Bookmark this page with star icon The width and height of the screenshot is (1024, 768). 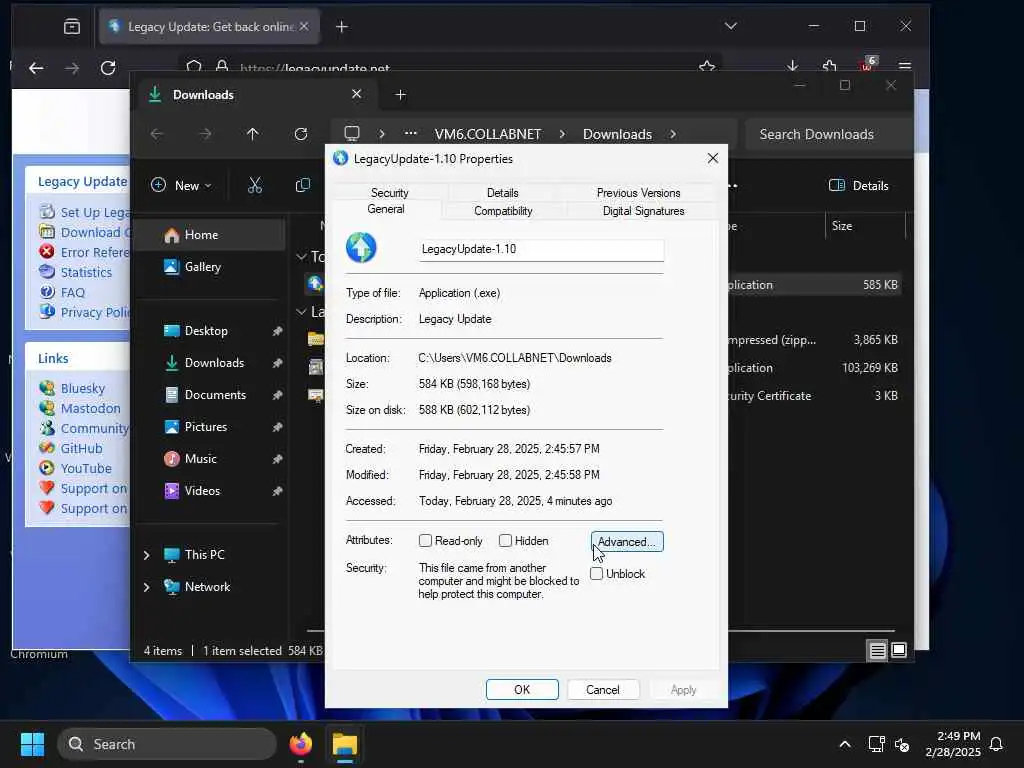[x=707, y=67]
